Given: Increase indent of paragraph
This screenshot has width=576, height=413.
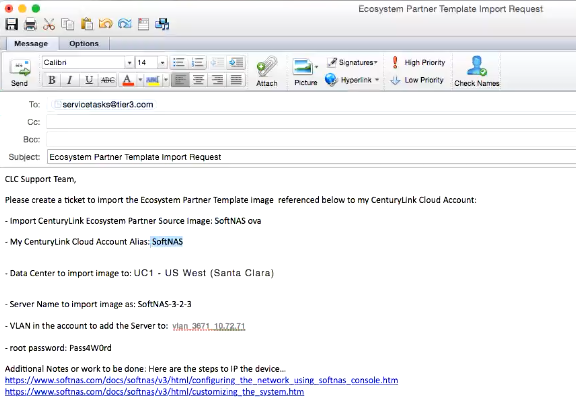Looking at the screenshot, I should [x=236, y=62].
